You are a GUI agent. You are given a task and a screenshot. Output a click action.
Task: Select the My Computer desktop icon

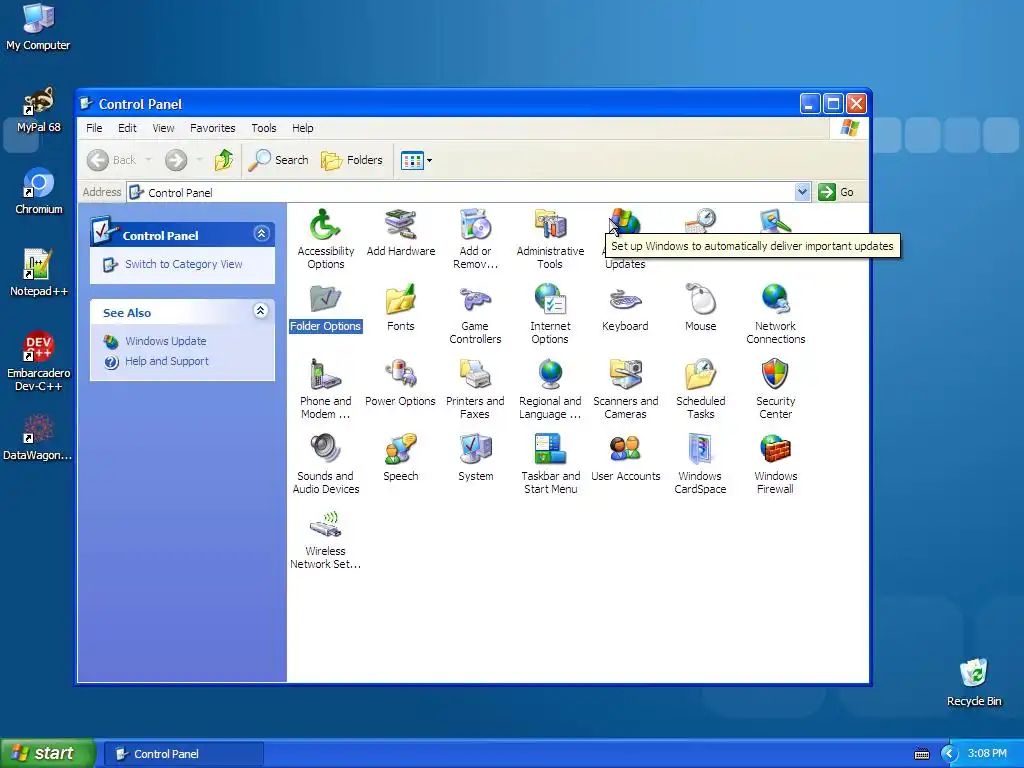tap(38, 27)
